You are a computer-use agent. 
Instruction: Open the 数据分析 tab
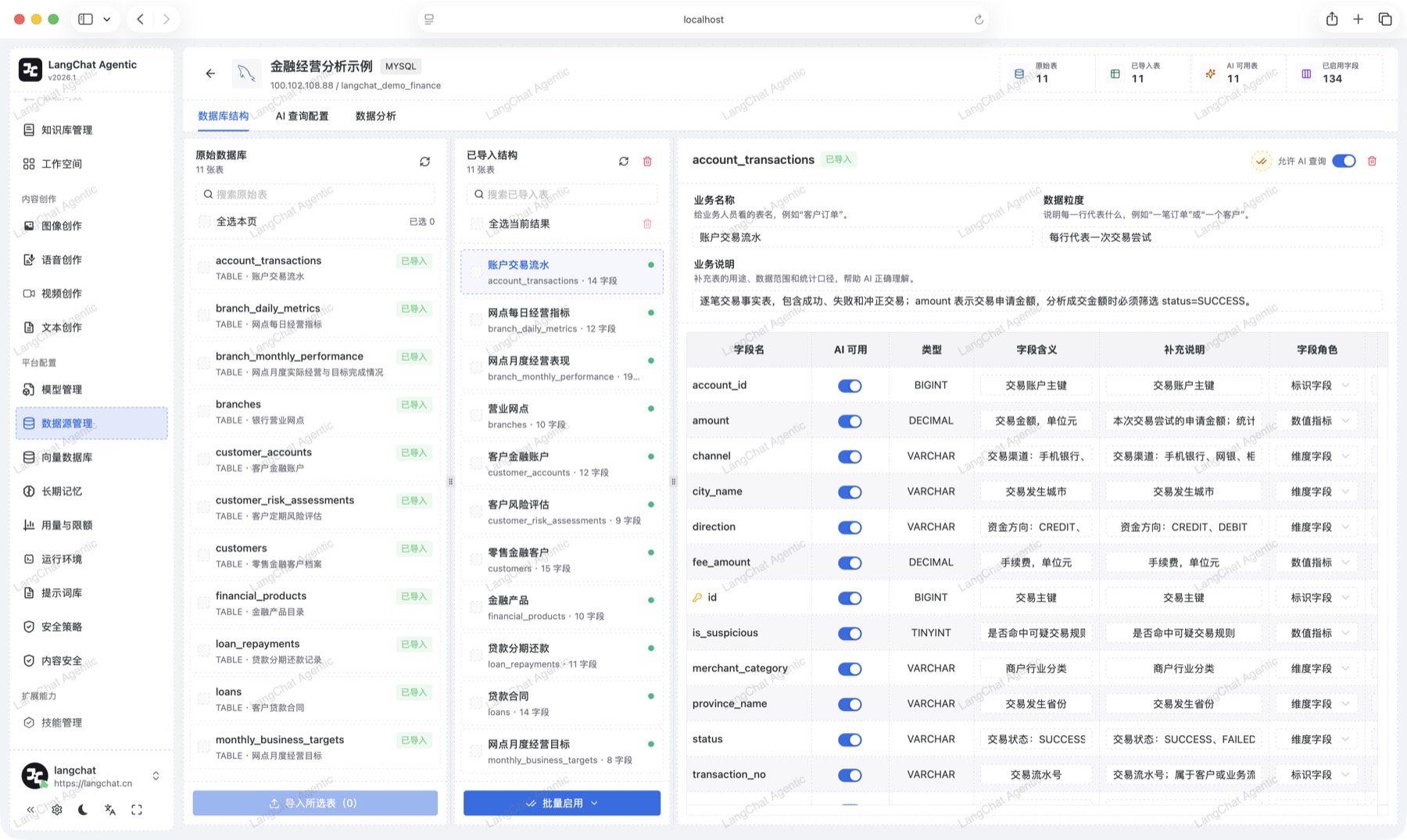click(x=376, y=116)
